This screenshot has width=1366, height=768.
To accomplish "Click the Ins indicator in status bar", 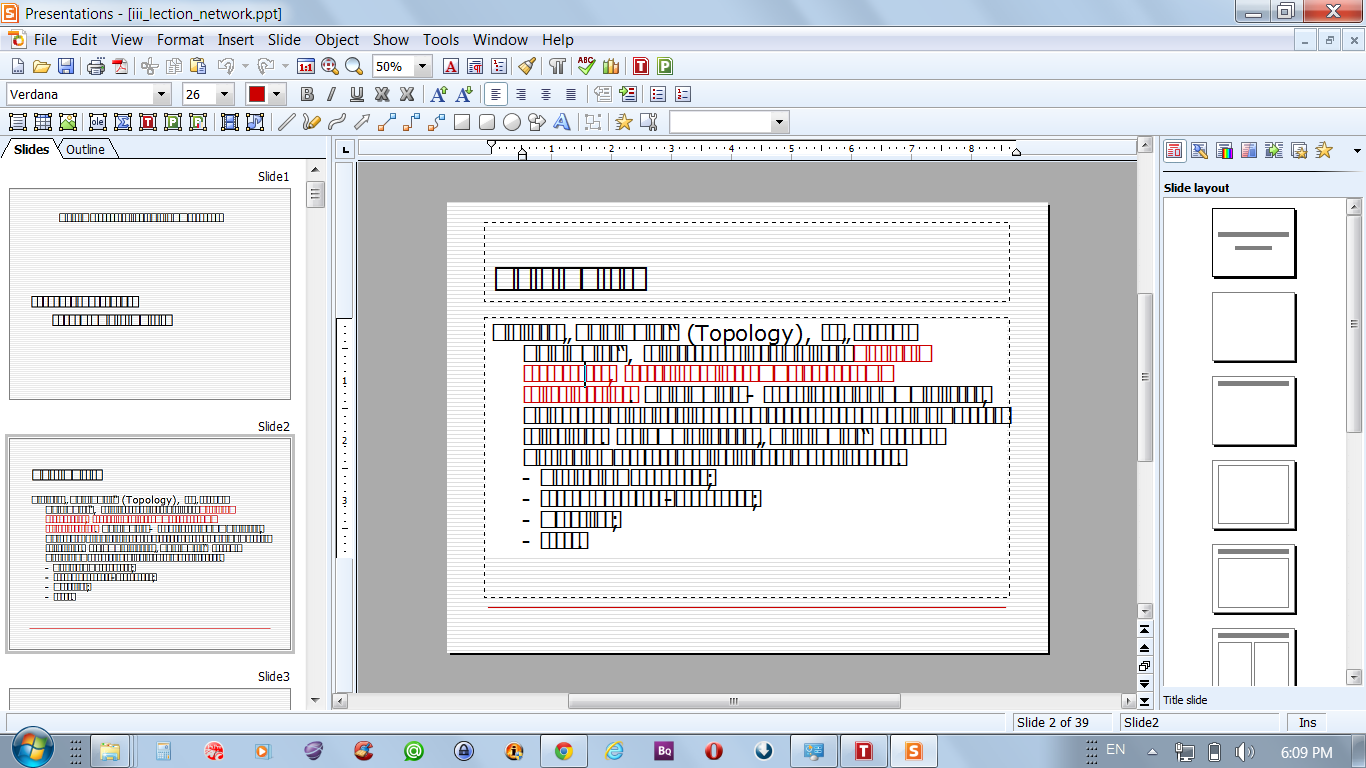I will coord(1307,723).
